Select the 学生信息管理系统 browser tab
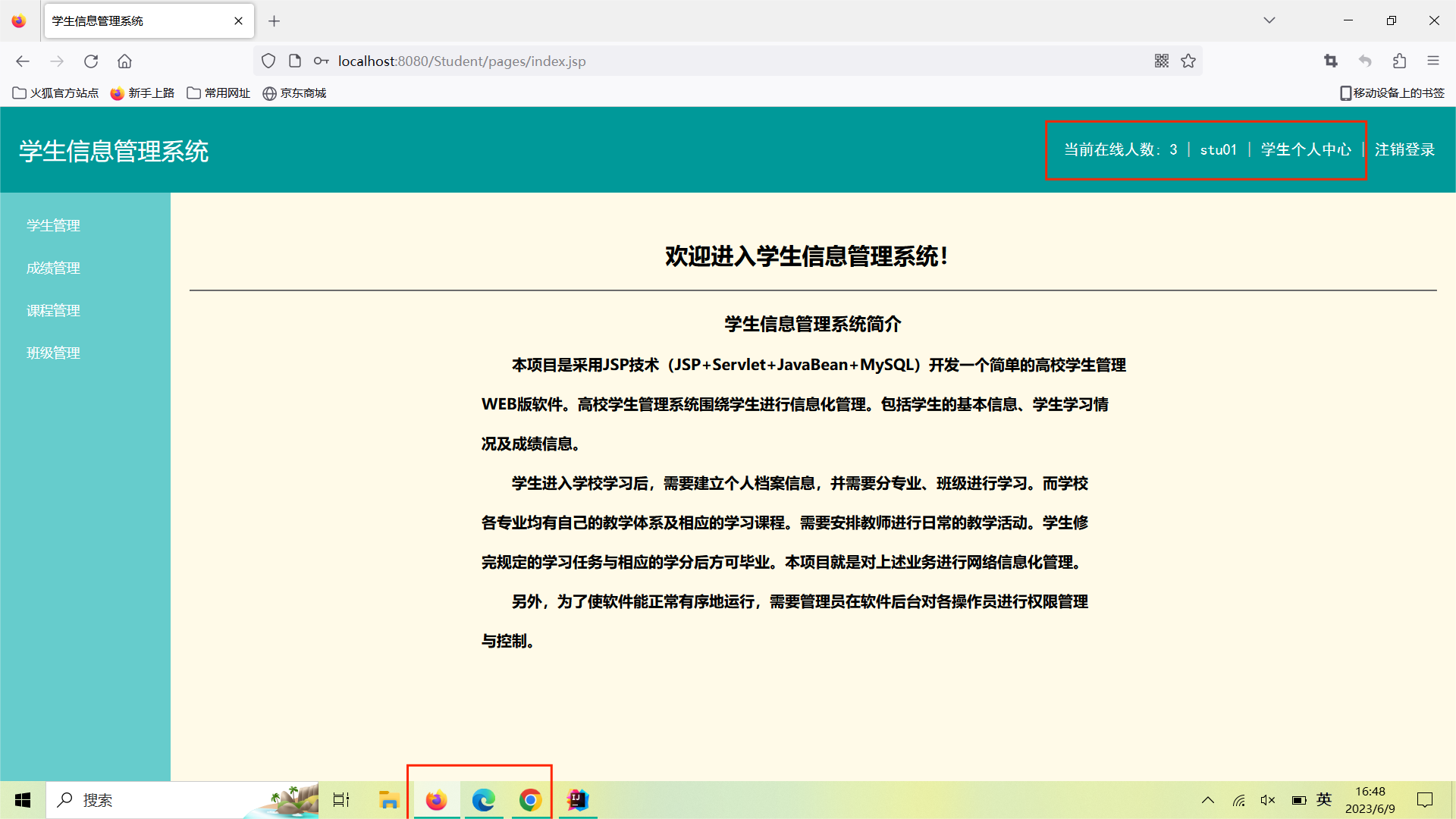The image size is (1456, 819). click(x=149, y=21)
